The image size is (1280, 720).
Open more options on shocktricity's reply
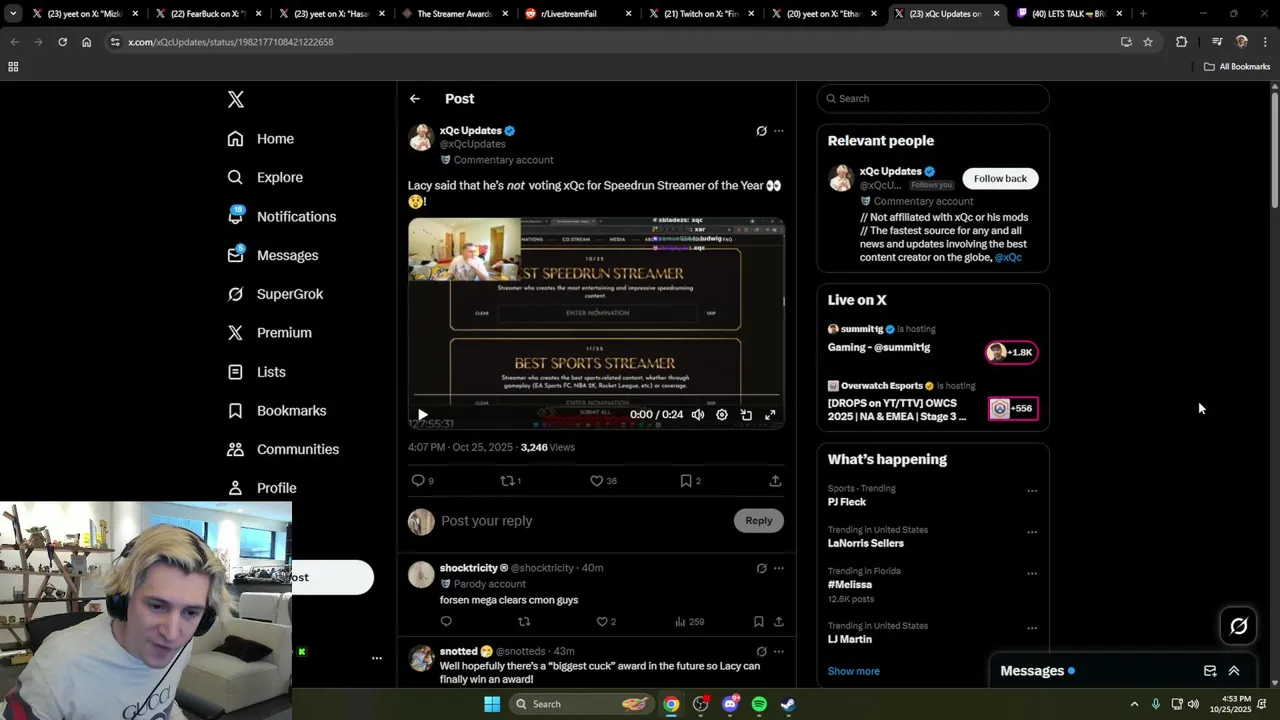click(779, 568)
